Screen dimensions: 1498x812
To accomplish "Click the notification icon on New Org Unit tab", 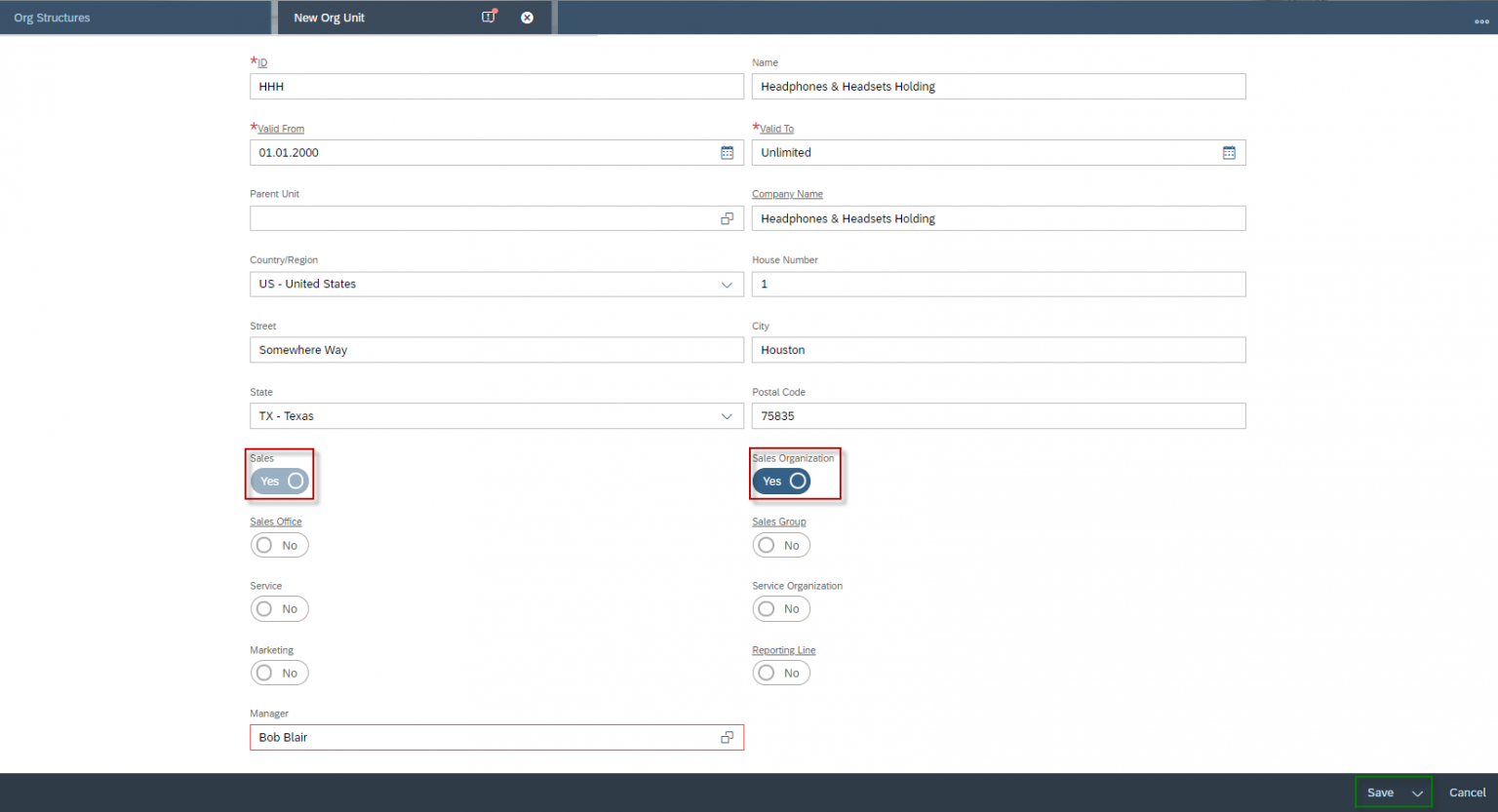I will point(489,17).
